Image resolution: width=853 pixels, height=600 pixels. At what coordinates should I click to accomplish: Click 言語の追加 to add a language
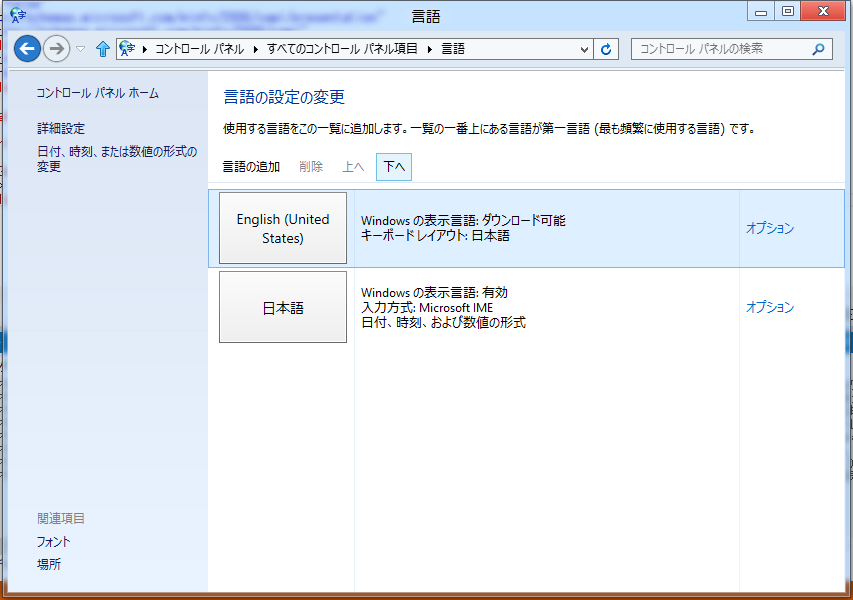(x=251, y=166)
